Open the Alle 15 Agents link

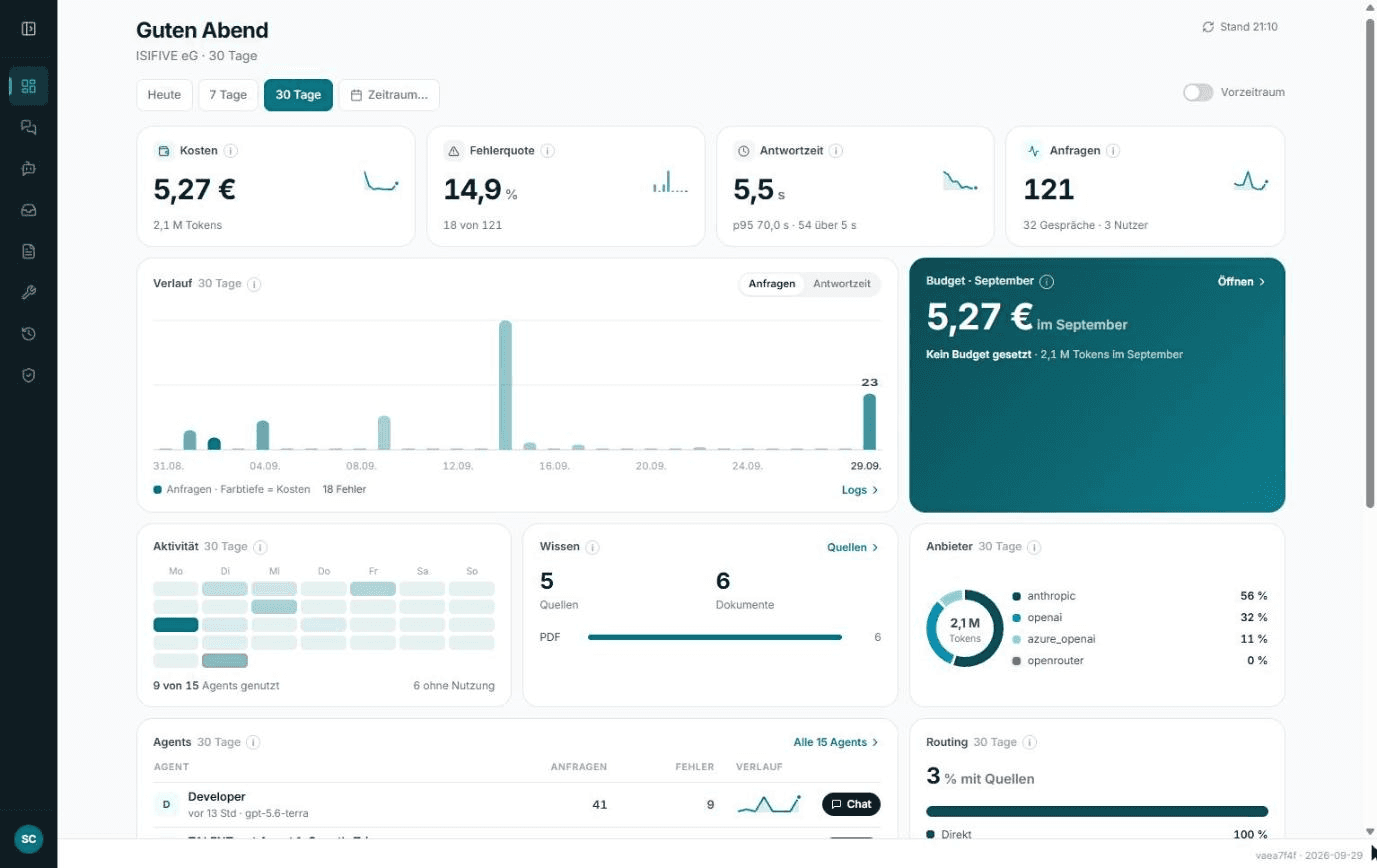pyautogui.click(x=836, y=742)
